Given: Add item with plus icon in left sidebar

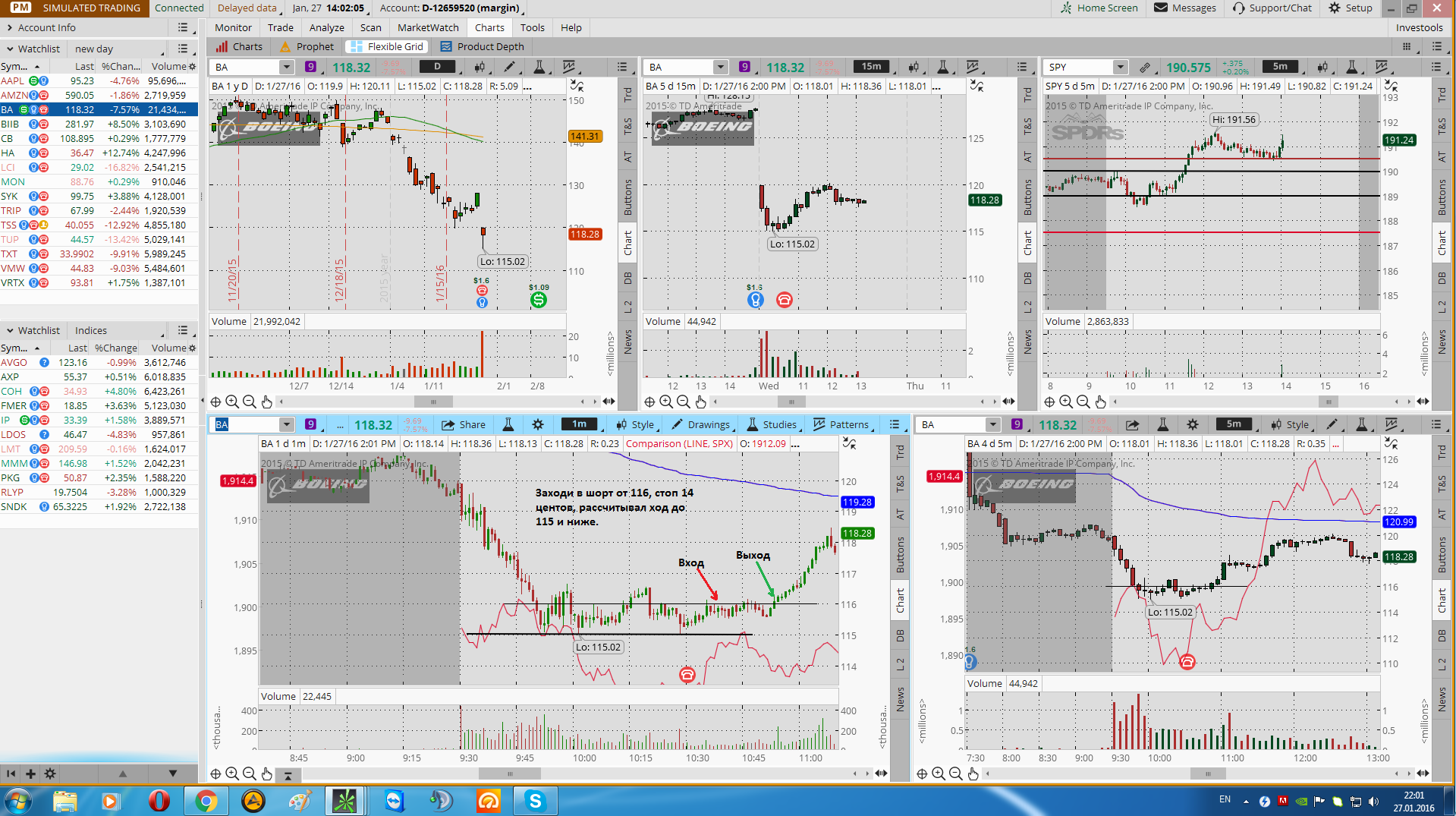Looking at the screenshot, I should coord(30,774).
